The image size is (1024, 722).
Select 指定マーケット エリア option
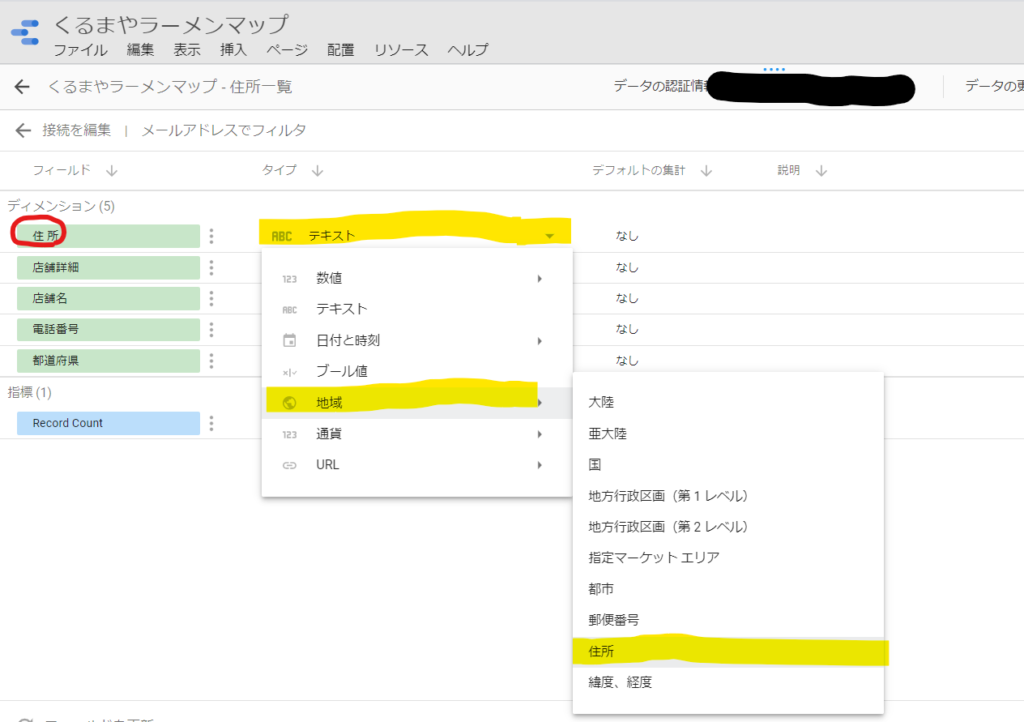728,557
